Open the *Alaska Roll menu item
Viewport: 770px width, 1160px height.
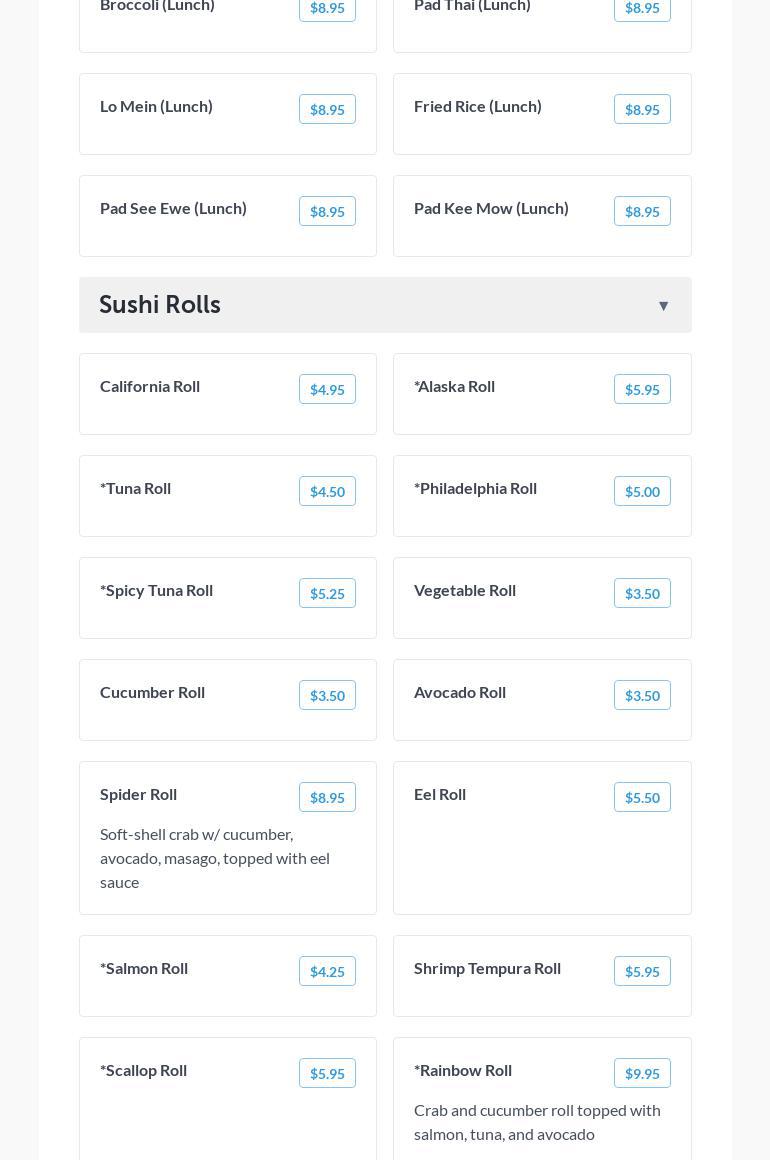click(455, 387)
